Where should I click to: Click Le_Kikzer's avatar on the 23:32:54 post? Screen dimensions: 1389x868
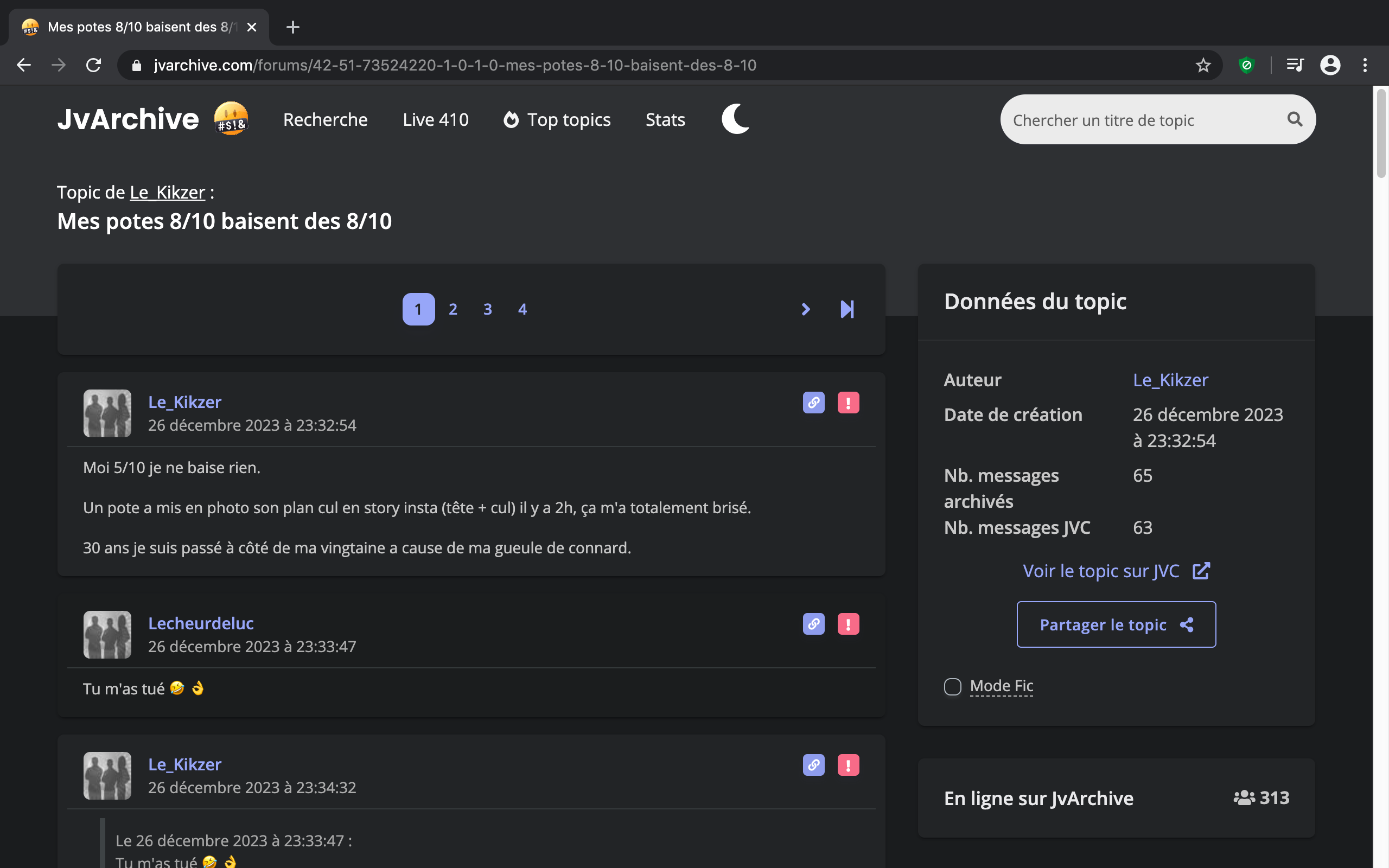(x=107, y=413)
